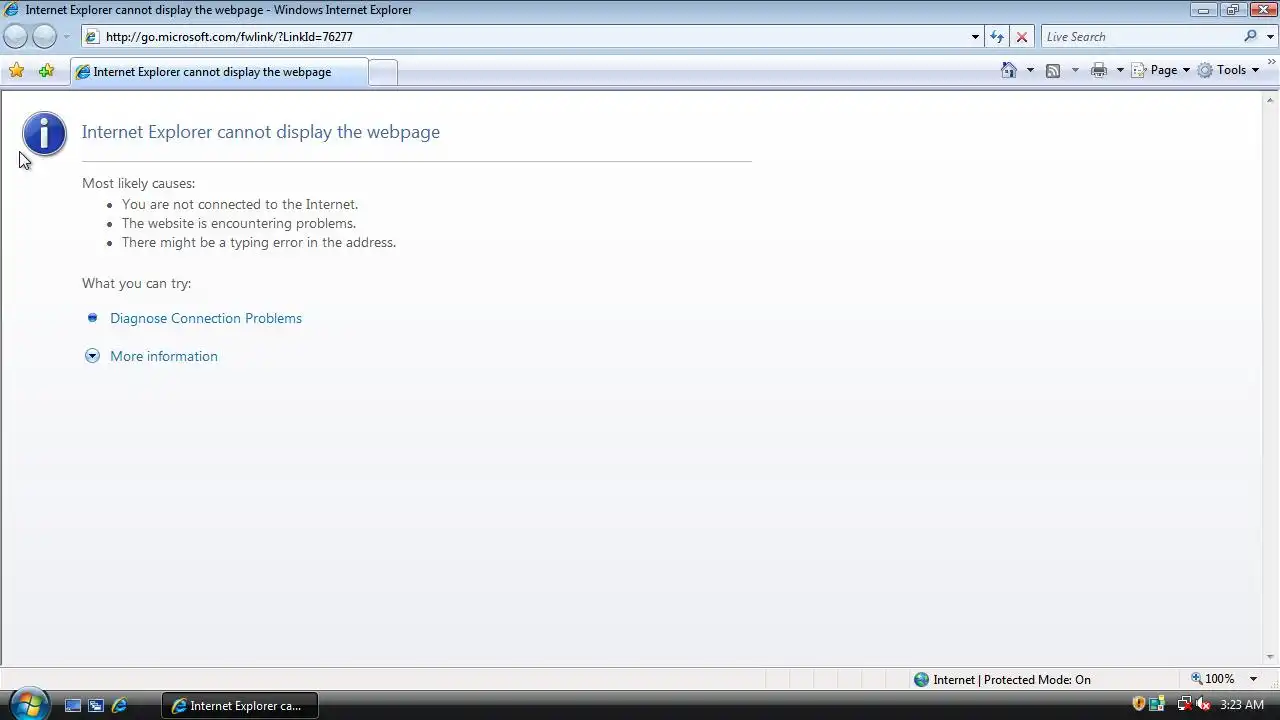Viewport: 1280px width, 720px height.
Task: Click the red Stop button
Action: [x=1021, y=37]
